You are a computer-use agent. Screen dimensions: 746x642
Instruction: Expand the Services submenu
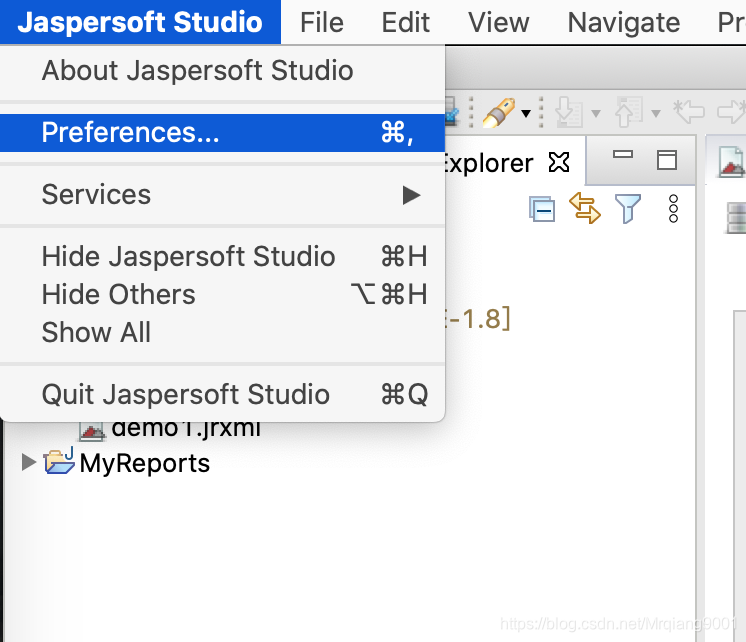(222, 194)
